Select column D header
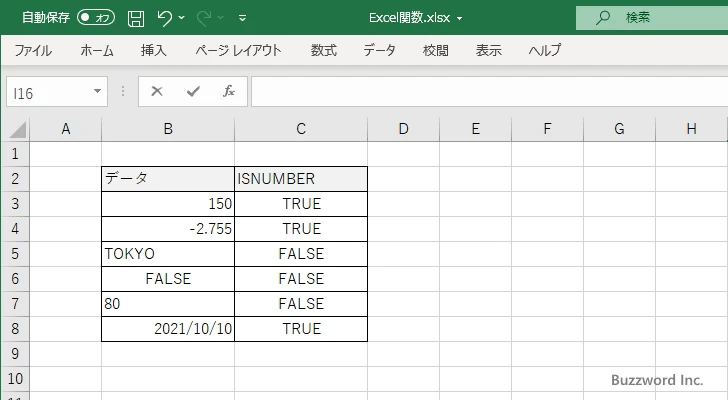728x400 pixels. click(403, 129)
